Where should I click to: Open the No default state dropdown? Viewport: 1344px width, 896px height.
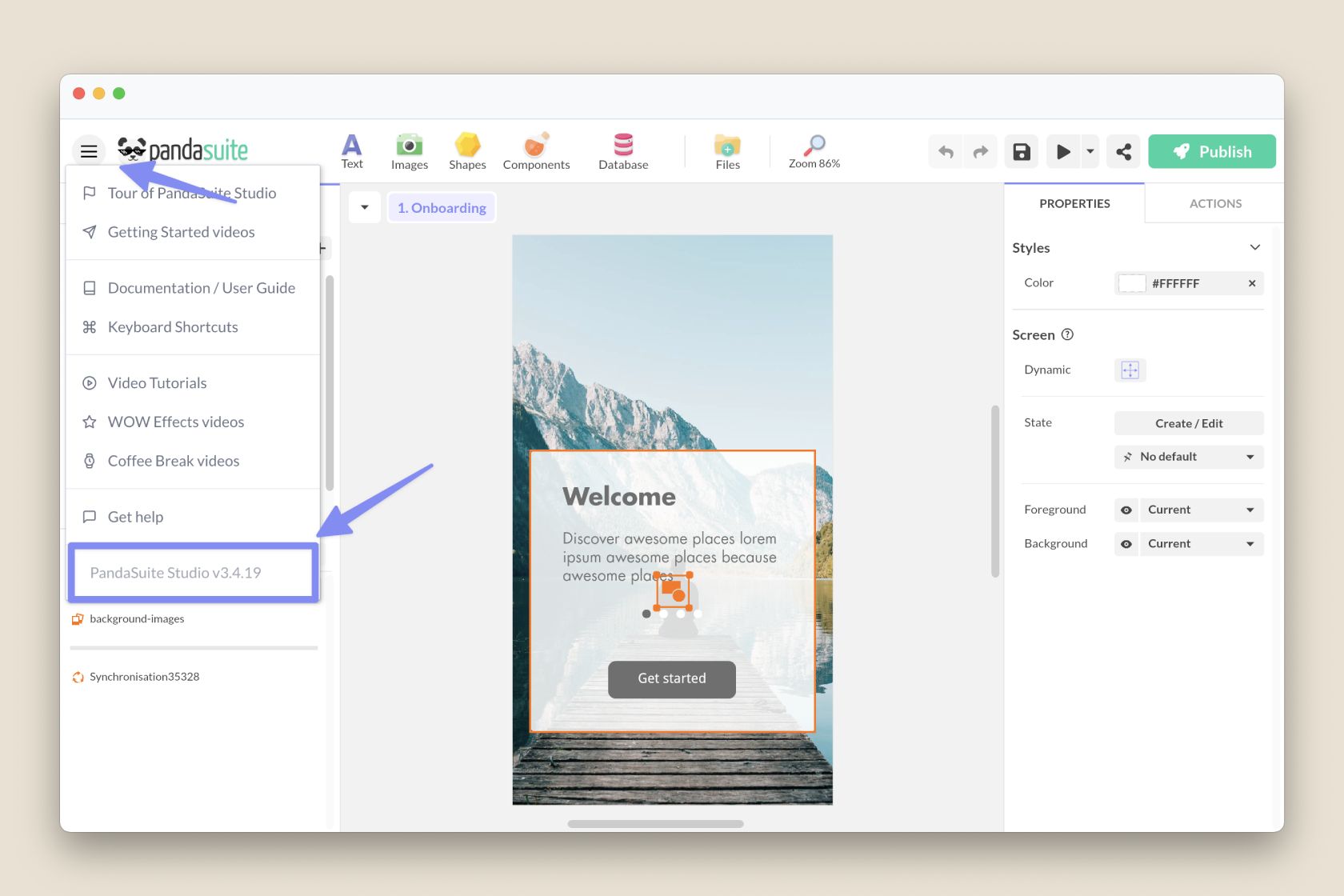tap(1189, 457)
